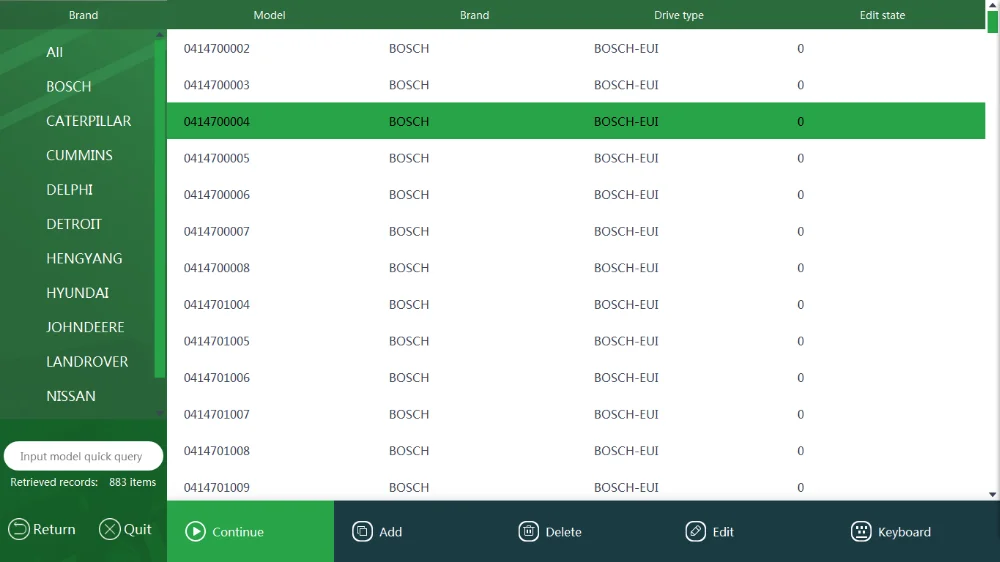This screenshot has height=562, width=1000.
Task: Select the All brand filter
Action: point(54,52)
